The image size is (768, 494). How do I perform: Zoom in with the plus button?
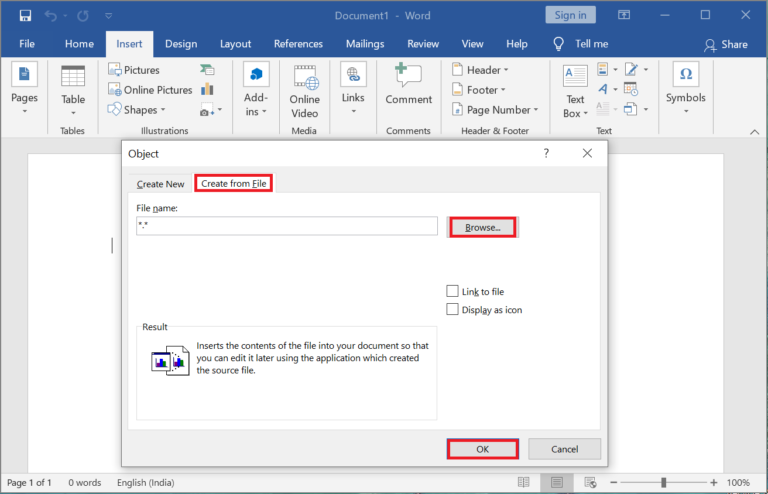click(x=714, y=483)
